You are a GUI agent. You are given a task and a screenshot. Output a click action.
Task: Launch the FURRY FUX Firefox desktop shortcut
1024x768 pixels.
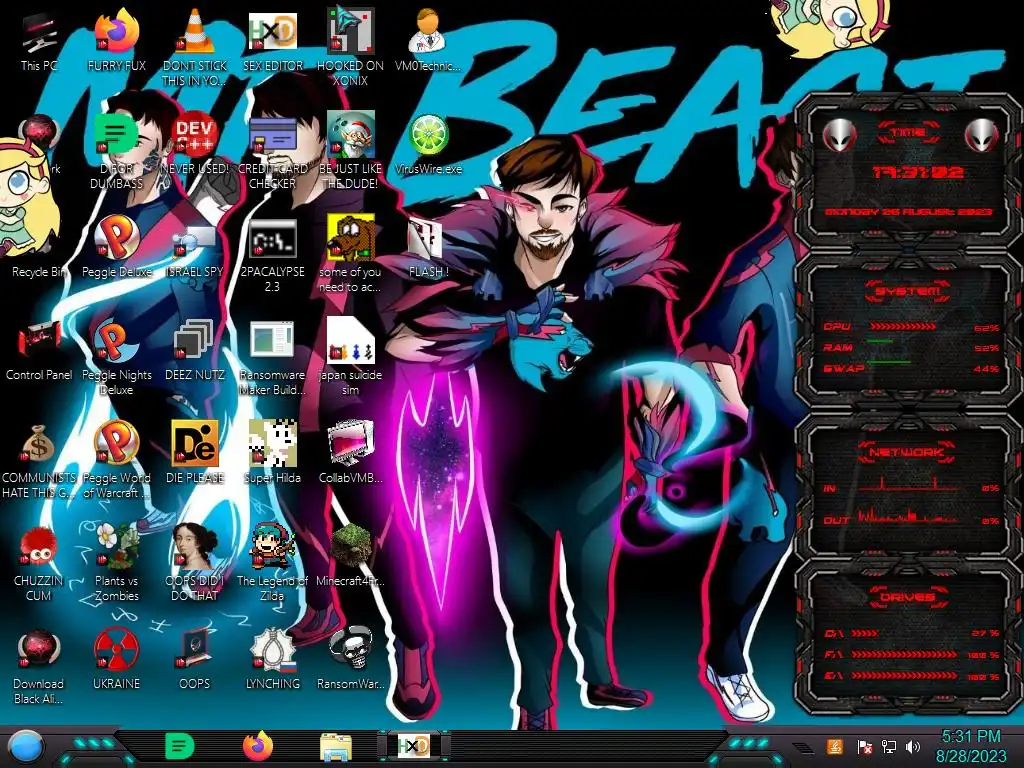coord(116,42)
